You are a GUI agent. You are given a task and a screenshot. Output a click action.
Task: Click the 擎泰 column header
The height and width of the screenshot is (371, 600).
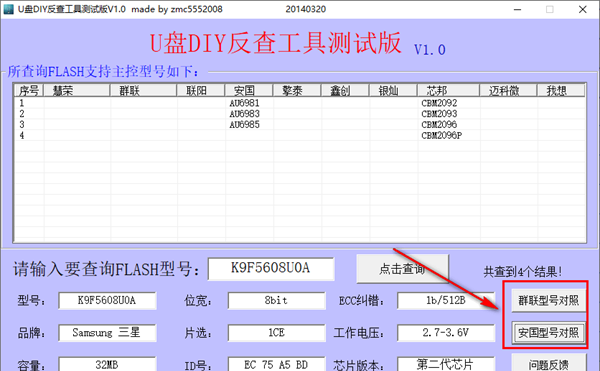coord(297,90)
